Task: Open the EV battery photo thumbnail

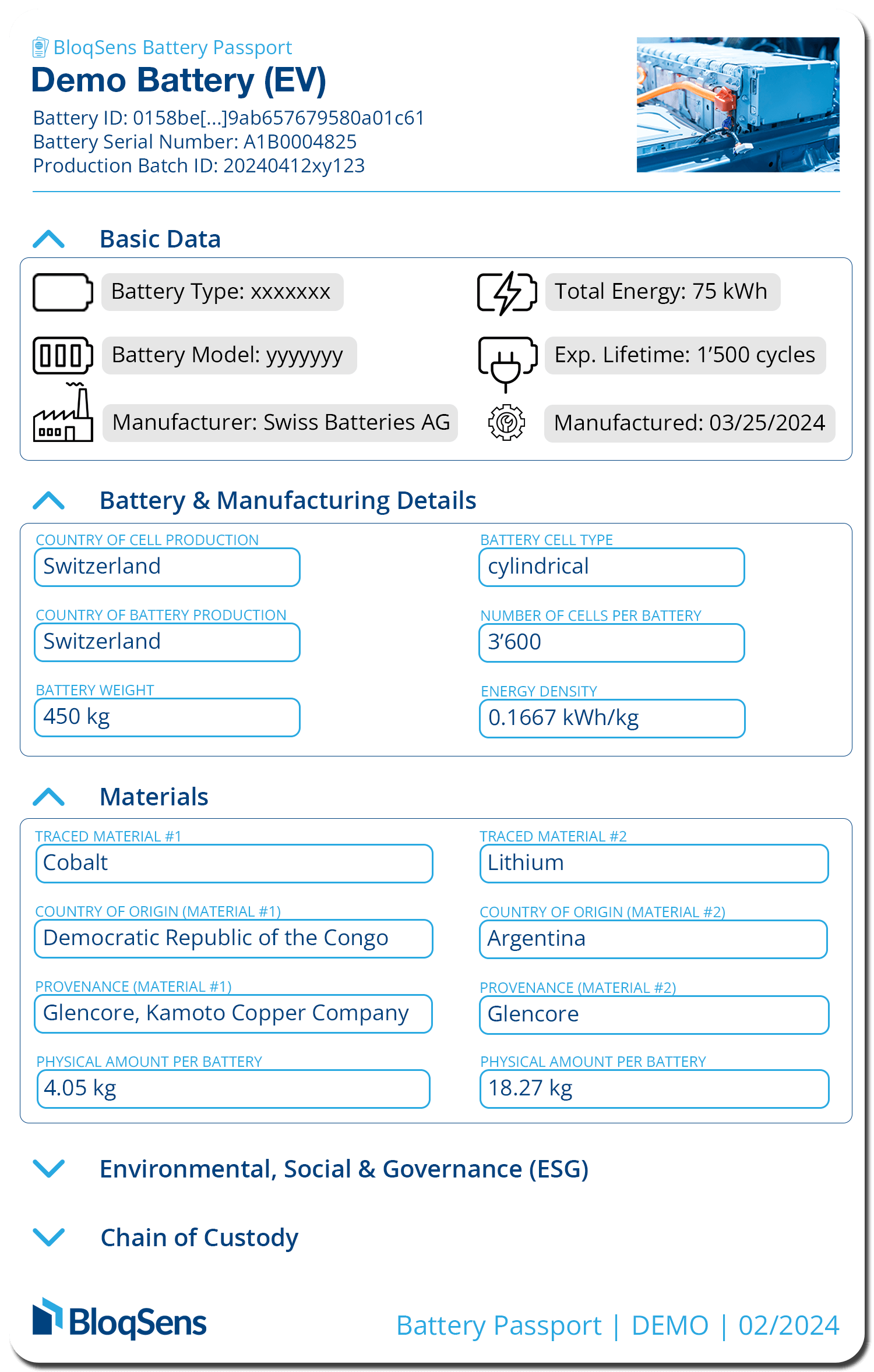Action: (738, 105)
